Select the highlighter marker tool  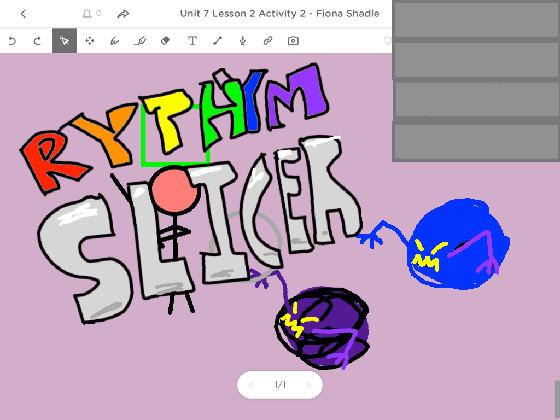140,41
